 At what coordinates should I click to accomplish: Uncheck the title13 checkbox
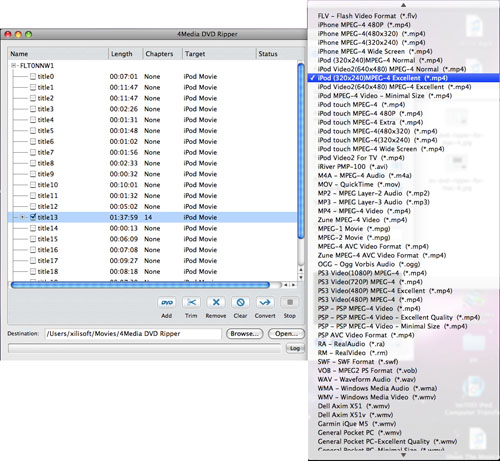tap(33, 217)
